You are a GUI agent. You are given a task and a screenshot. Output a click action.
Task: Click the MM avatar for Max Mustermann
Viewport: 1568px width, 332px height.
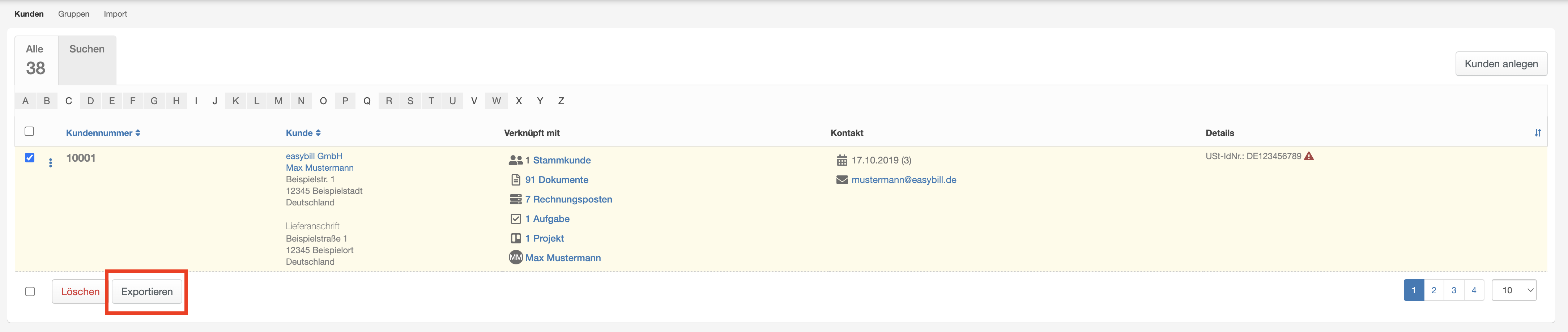(x=516, y=258)
